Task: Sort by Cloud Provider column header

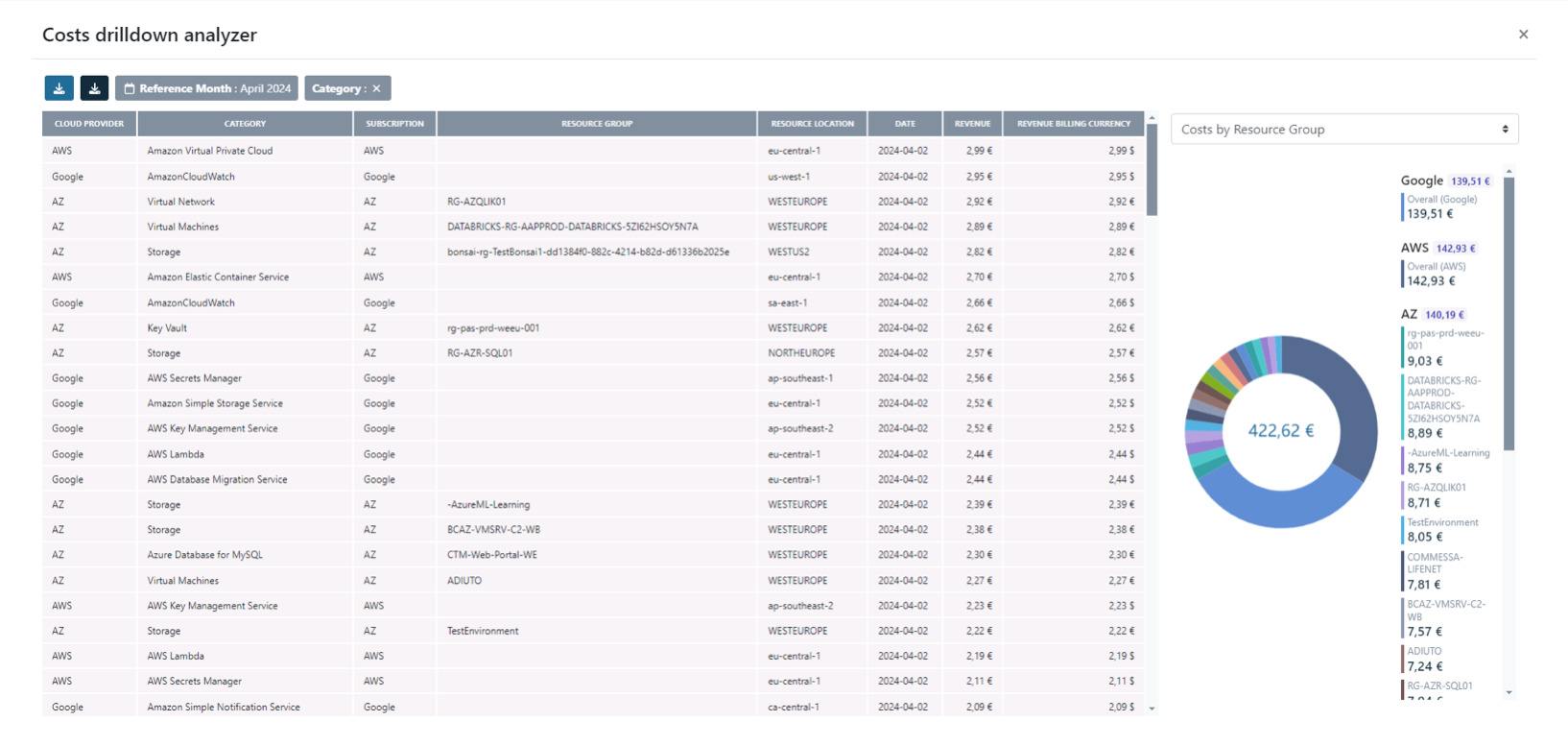Action: [x=89, y=124]
